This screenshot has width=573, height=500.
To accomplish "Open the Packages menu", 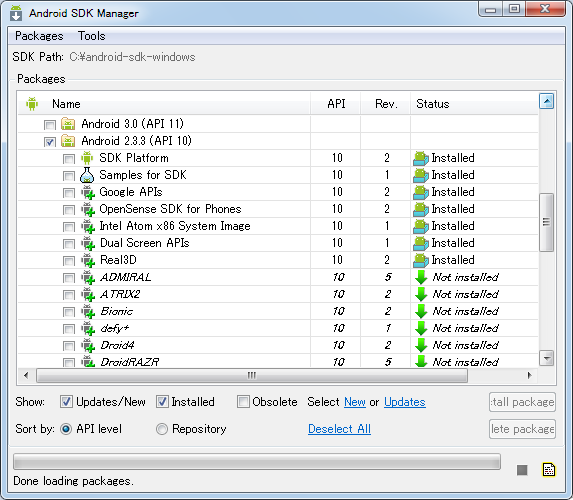I will click(x=39, y=36).
